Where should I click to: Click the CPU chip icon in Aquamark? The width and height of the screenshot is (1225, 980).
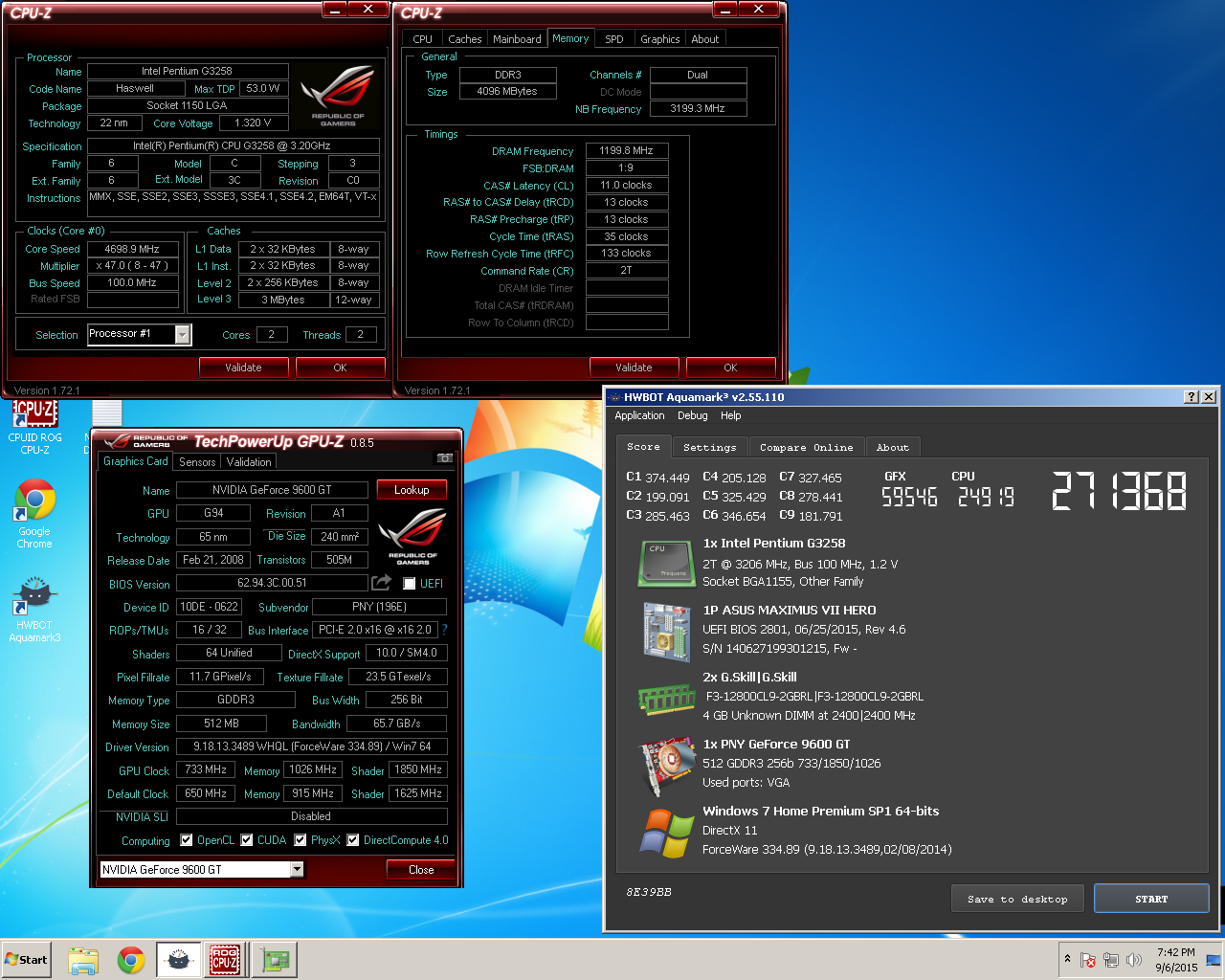[x=667, y=564]
